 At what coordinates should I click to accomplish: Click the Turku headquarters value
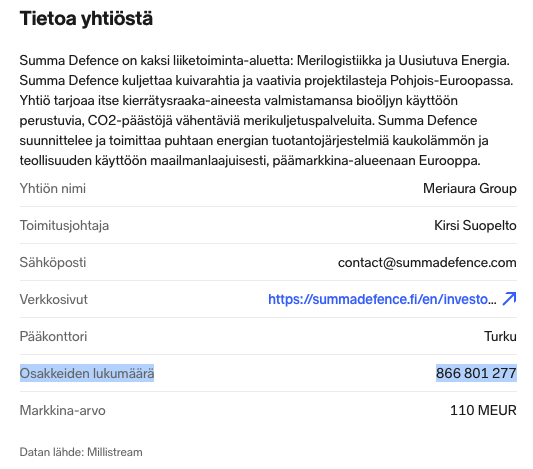coord(500,336)
